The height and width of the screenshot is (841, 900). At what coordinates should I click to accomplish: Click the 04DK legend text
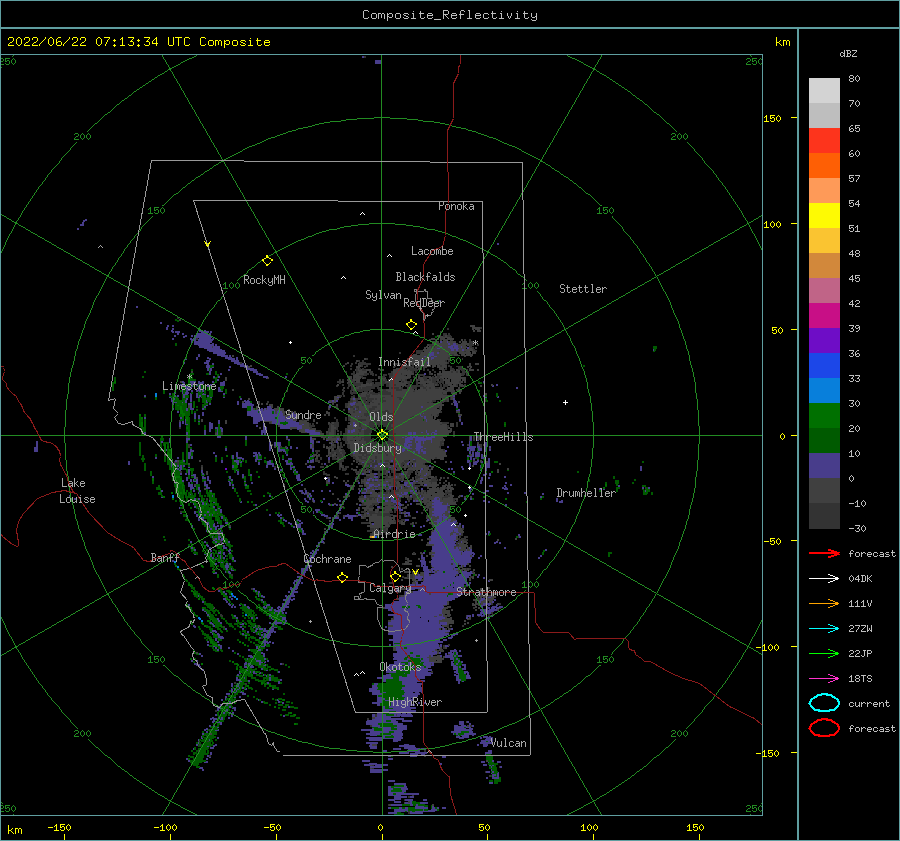tap(860, 578)
